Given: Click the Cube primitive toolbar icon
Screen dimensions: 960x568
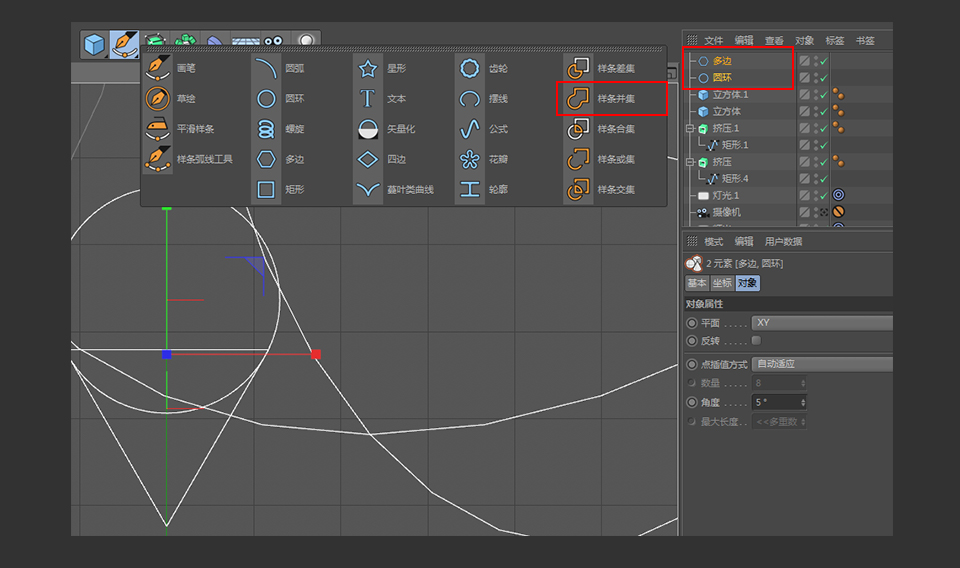Looking at the screenshot, I should pos(94,45).
